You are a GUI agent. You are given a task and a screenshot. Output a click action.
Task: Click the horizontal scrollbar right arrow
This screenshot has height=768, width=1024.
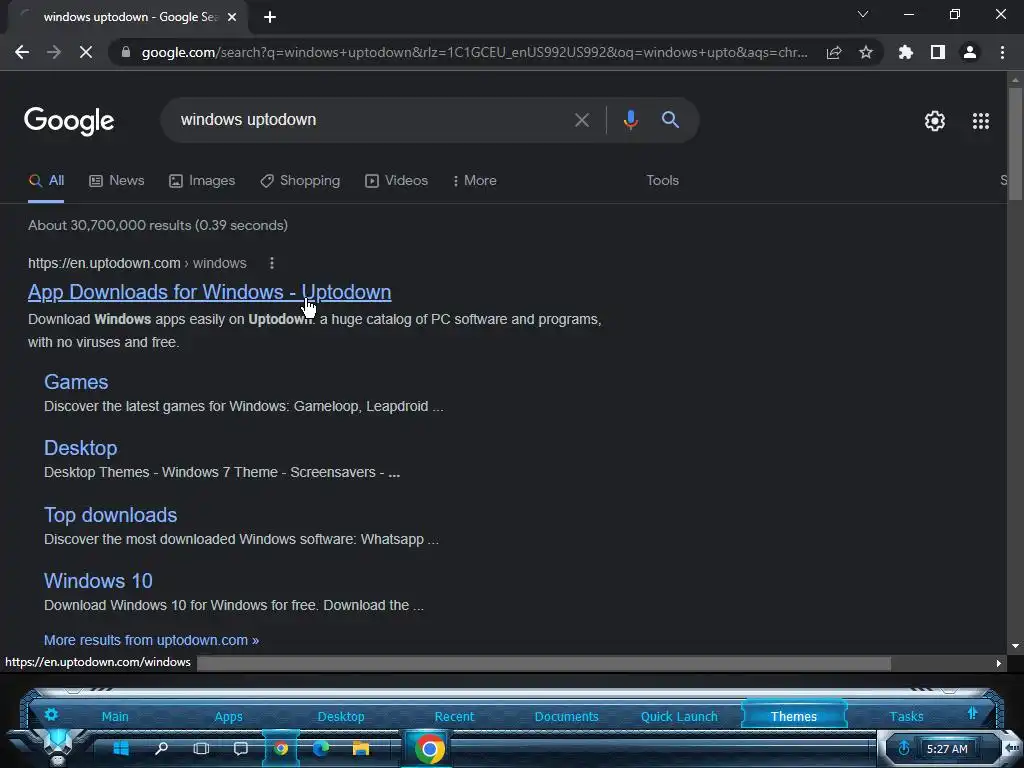click(x=998, y=664)
